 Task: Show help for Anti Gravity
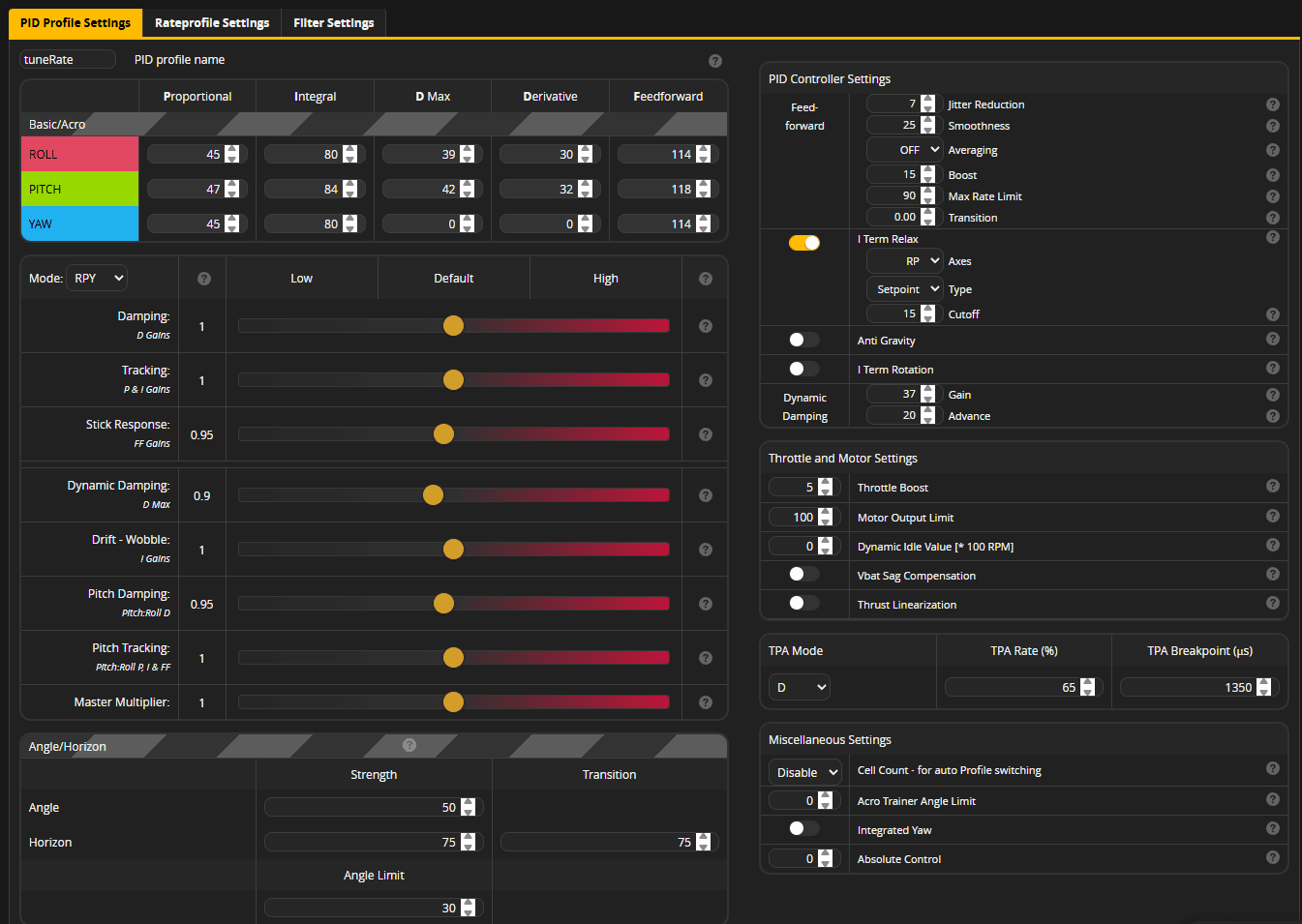pyautogui.click(x=1273, y=339)
